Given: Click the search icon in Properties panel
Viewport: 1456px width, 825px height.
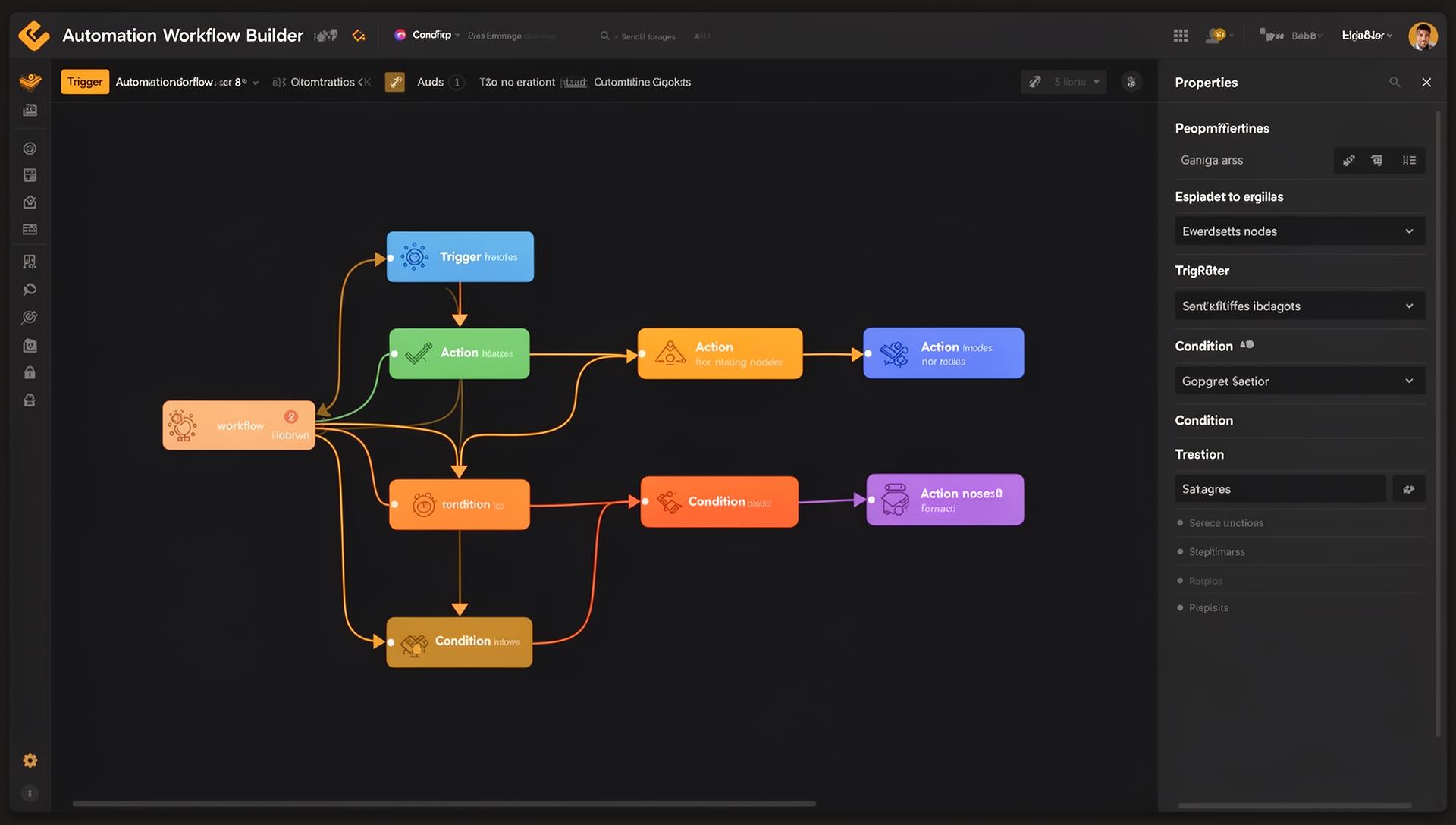Looking at the screenshot, I should click(x=1395, y=82).
